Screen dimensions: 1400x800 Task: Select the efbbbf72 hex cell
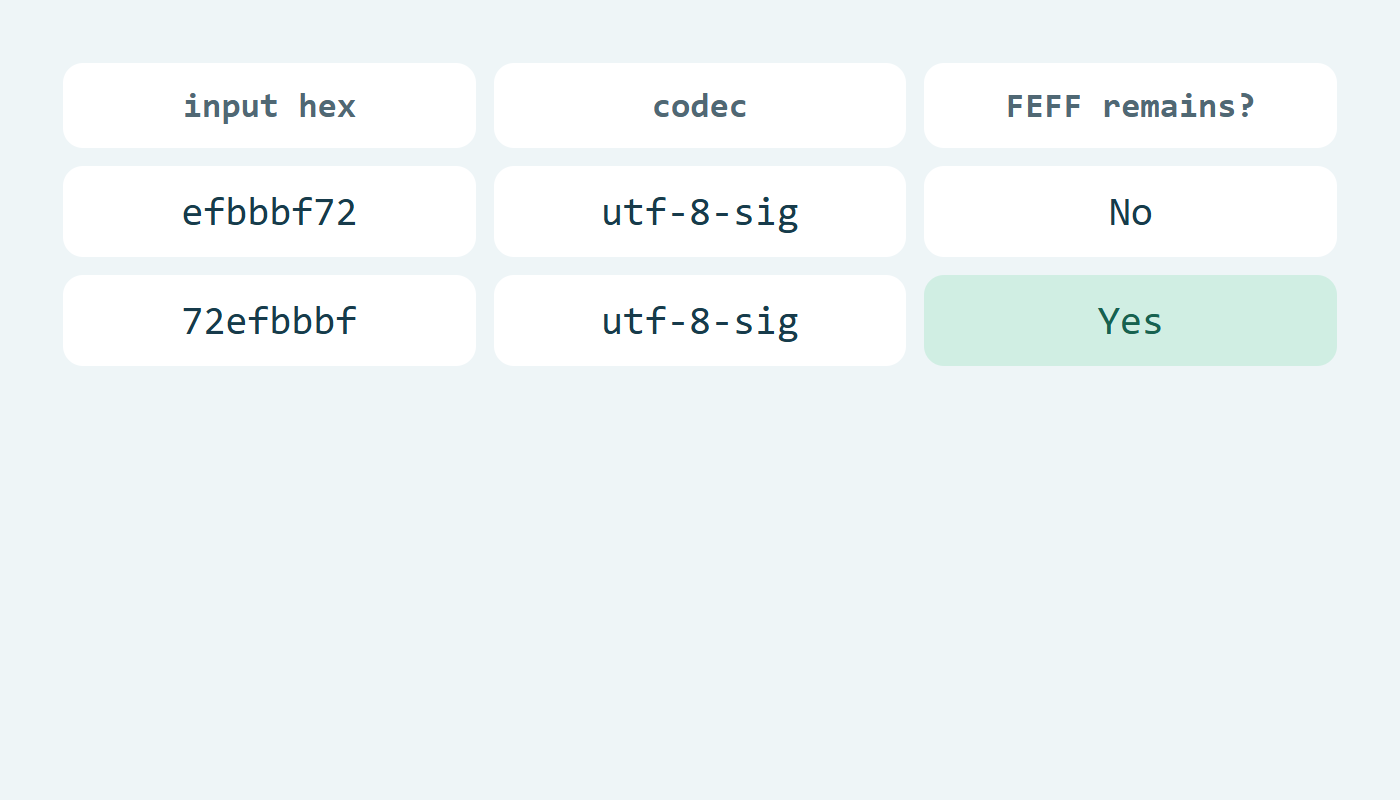coord(269,212)
